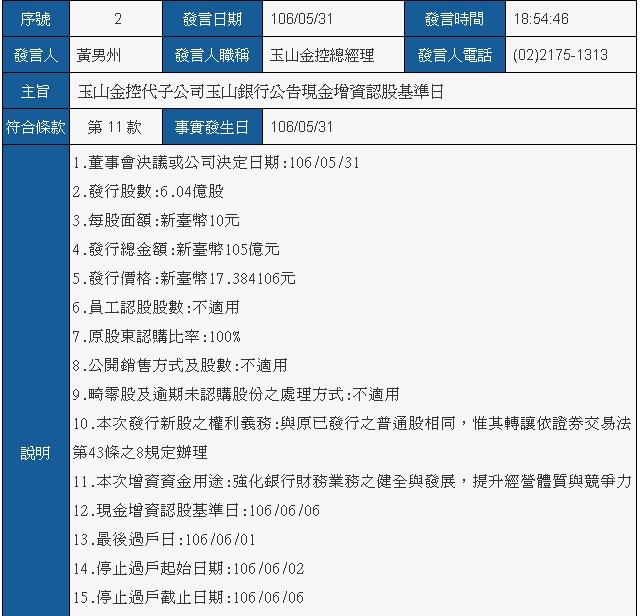Screen dimensions: 640x616
Task: Click the 發言人職稱 header cell
Action: click(x=212, y=55)
